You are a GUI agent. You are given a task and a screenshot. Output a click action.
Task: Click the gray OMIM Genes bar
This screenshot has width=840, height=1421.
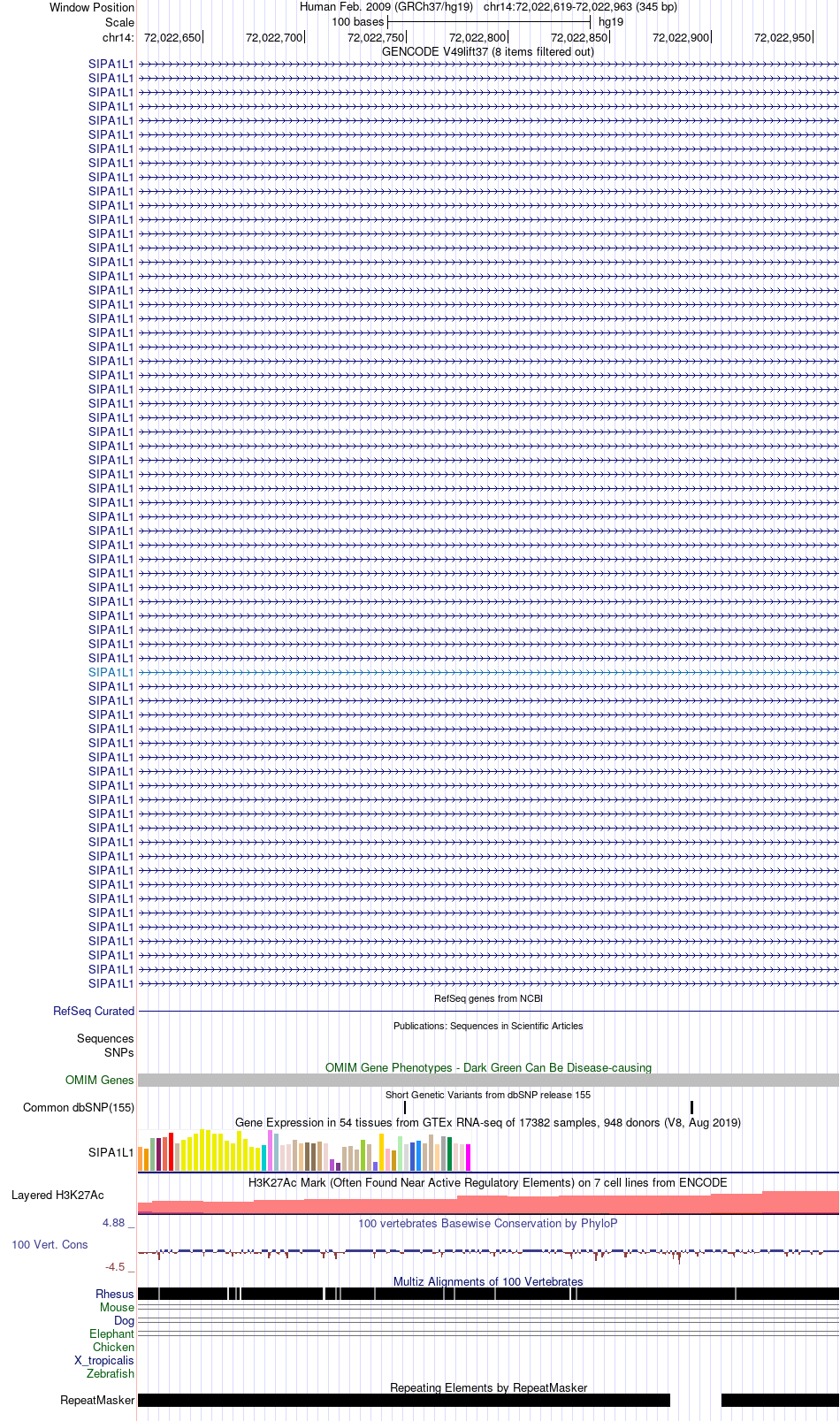click(x=488, y=1081)
